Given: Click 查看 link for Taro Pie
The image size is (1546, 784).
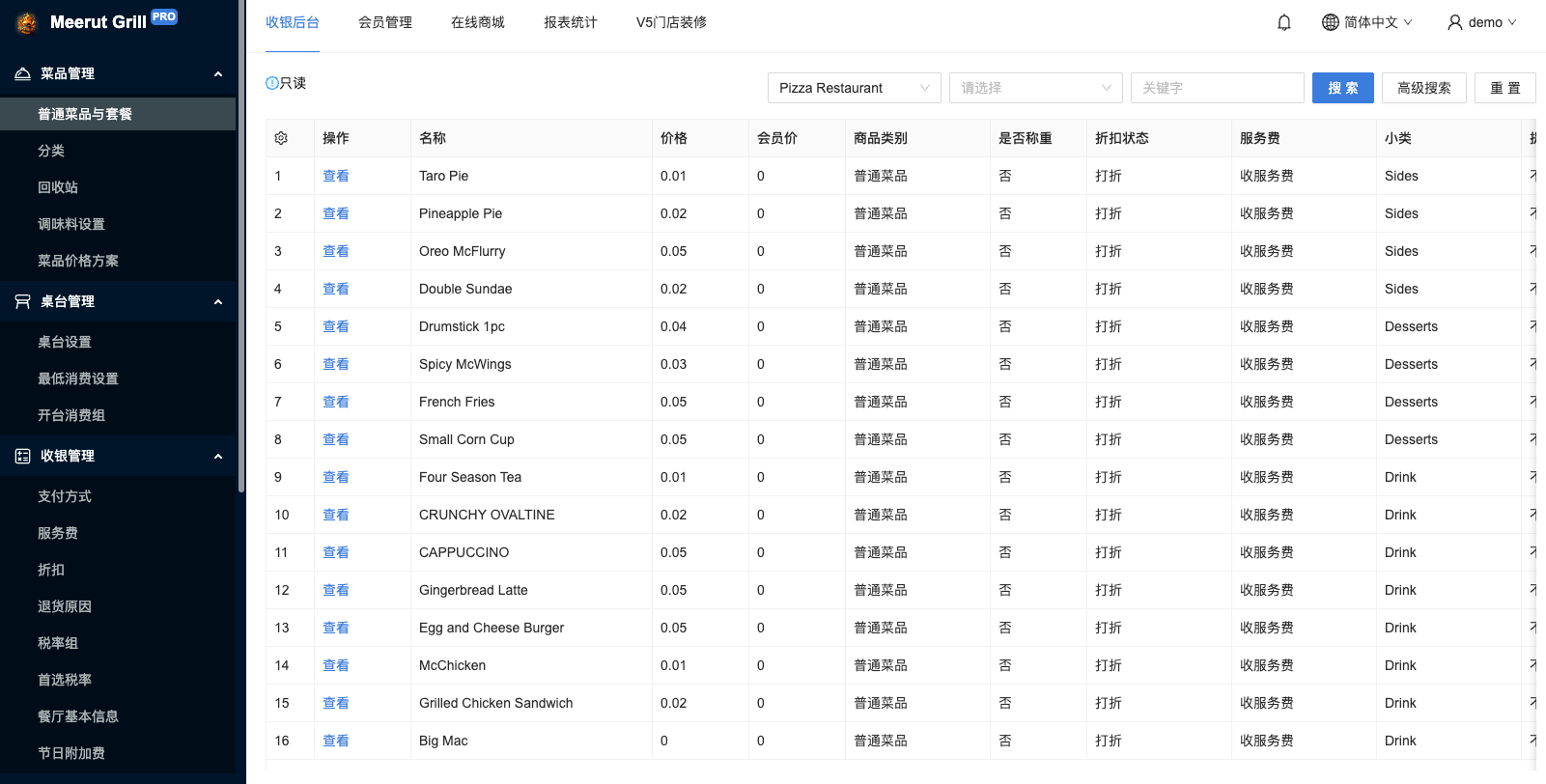Looking at the screenshot, I should pyautogui.click(x=336, y=176).
